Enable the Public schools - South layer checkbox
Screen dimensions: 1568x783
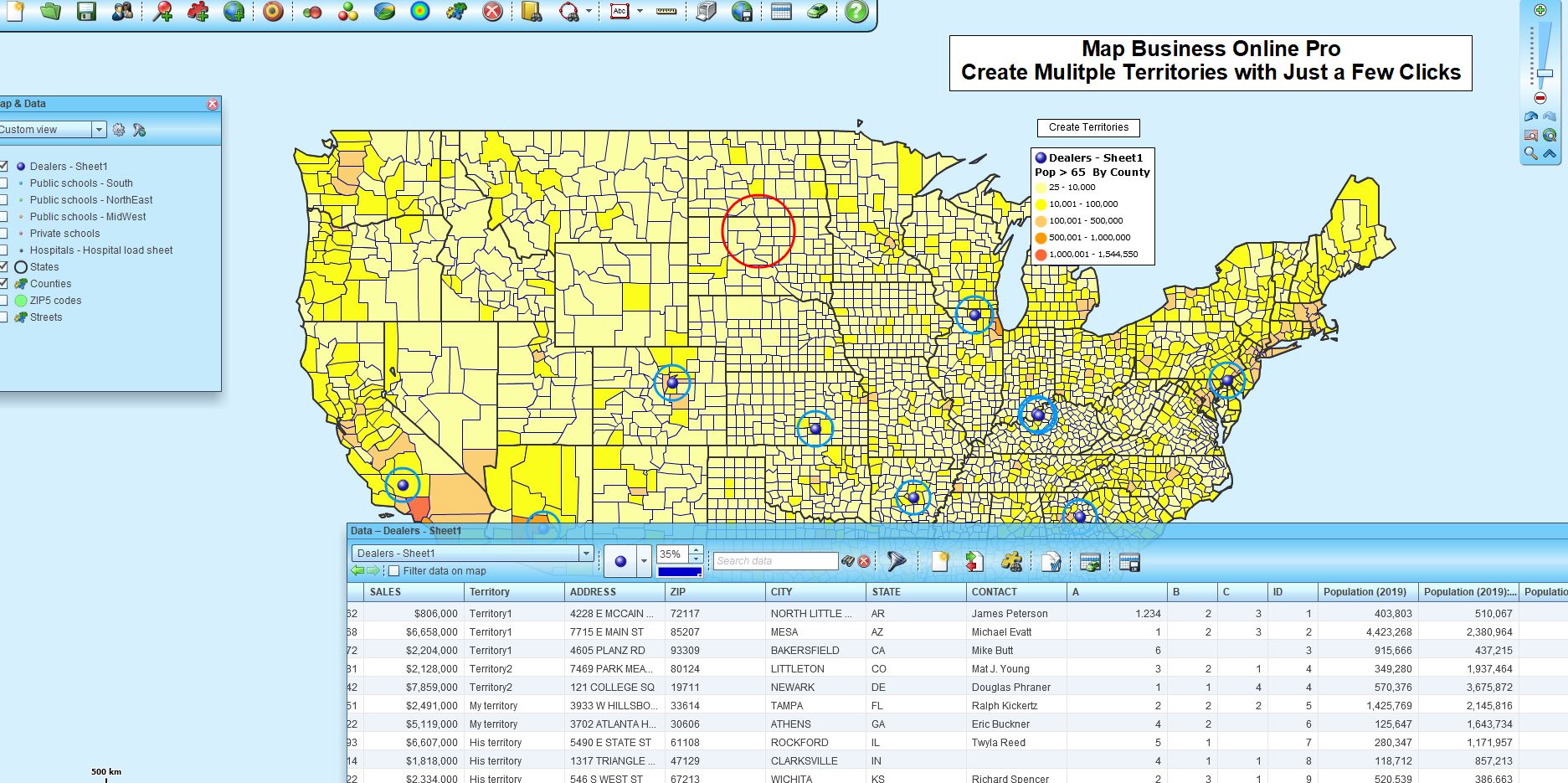pos(4,183)
